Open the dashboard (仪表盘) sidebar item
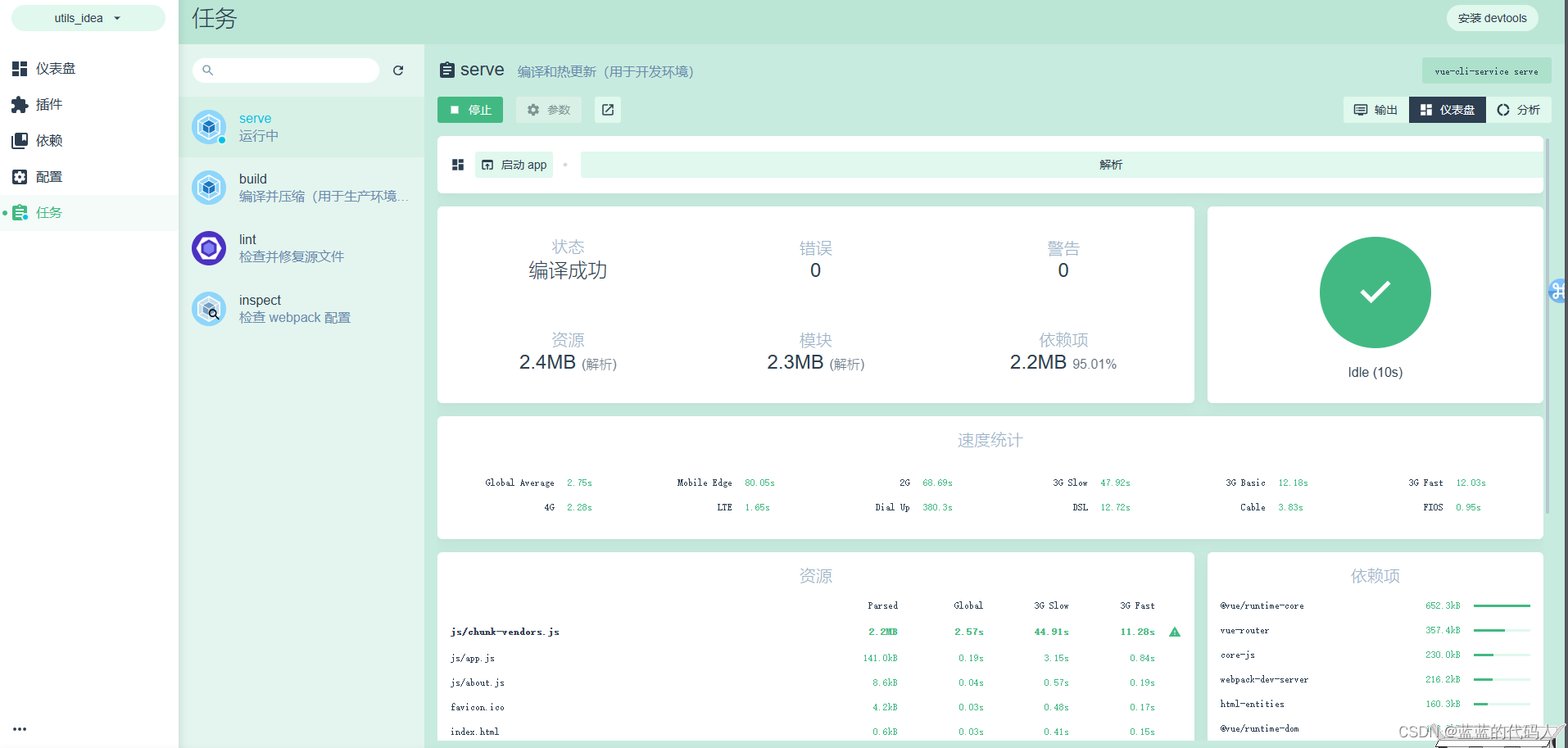The image size is (1568, 748). click(x=89, y=69)
